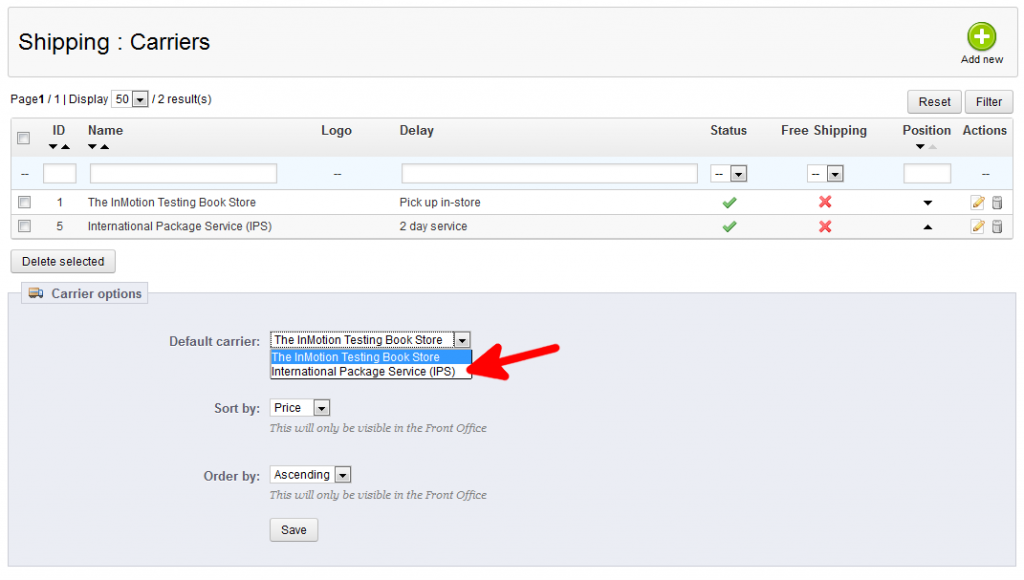Click the edit pencil for International Package Service (IPS)

click(x=977, y=226)
